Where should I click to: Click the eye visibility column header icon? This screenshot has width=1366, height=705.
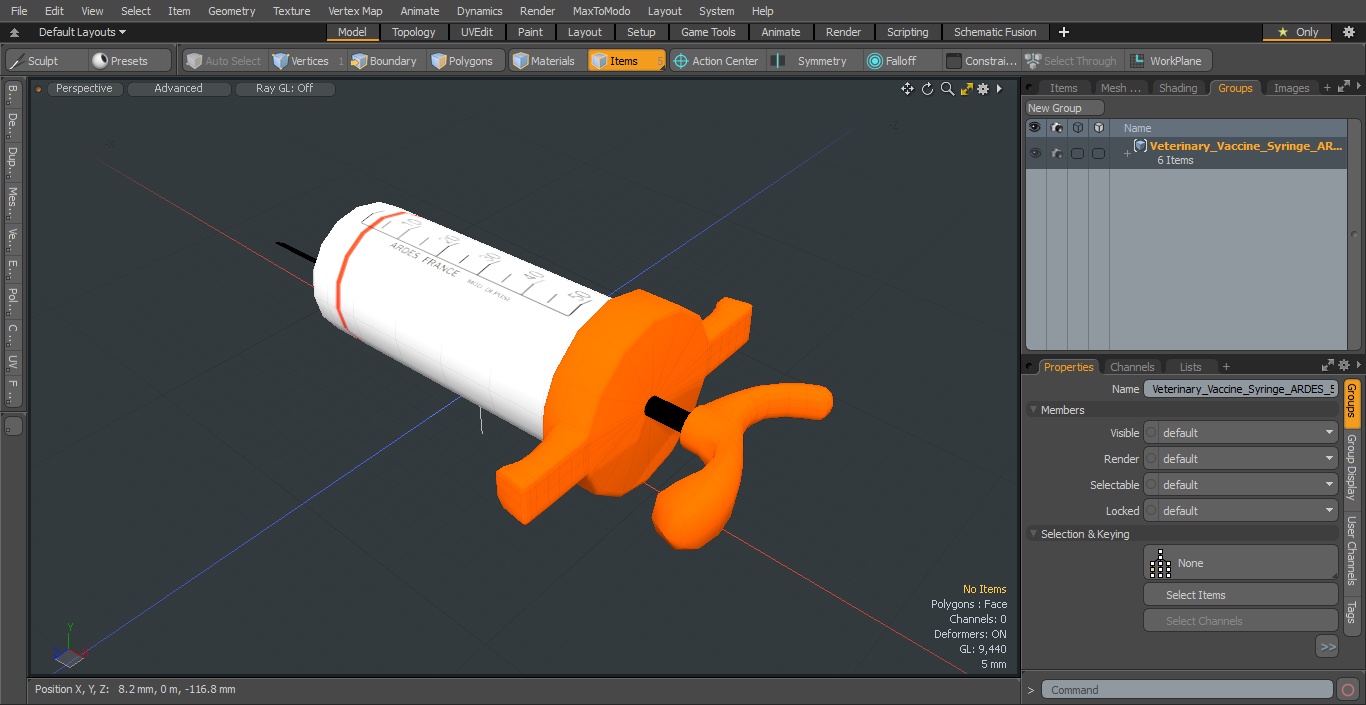tap(1035, 128)
